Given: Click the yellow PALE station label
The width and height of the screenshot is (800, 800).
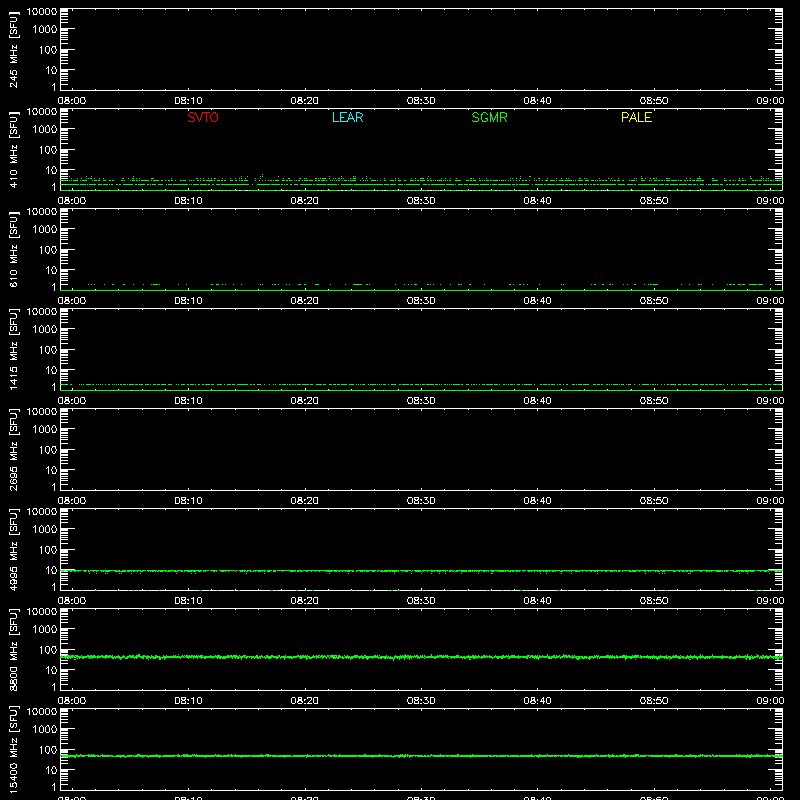Looking at the screenshot, I should point(636,117).
